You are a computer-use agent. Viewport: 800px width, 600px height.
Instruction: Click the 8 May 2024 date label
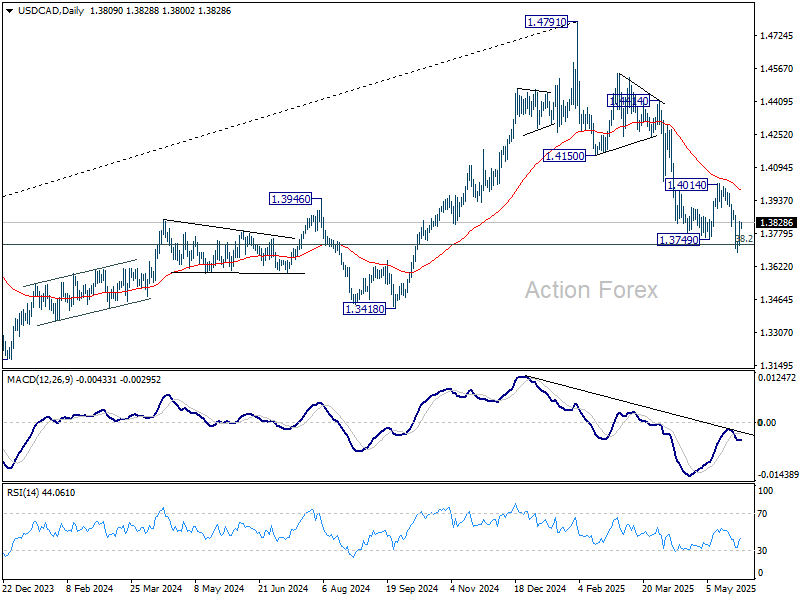(219, 589)
